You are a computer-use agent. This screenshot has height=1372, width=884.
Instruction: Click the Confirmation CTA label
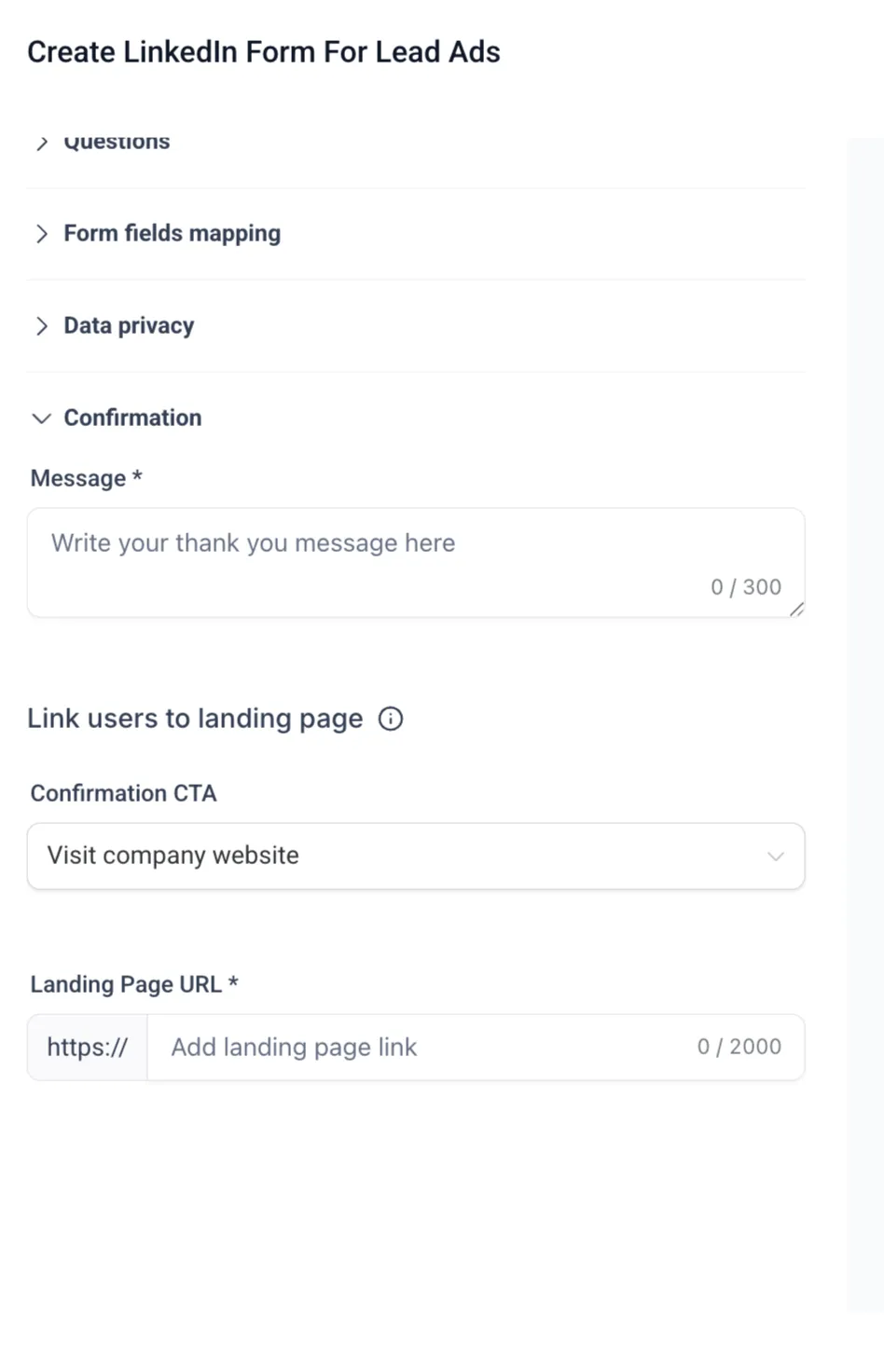pos(123,793)
